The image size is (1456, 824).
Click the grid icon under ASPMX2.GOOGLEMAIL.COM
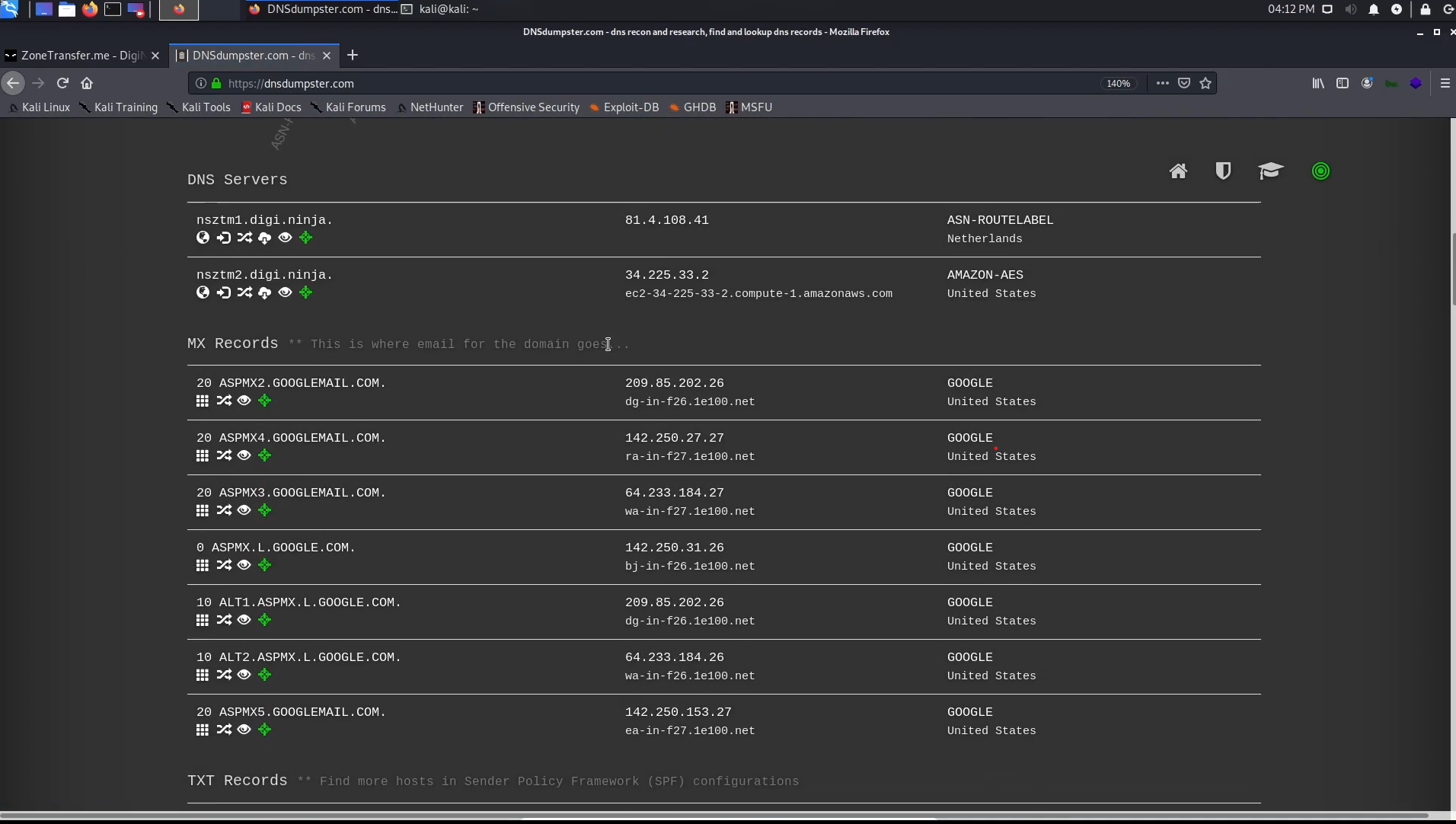coord(202,401)
